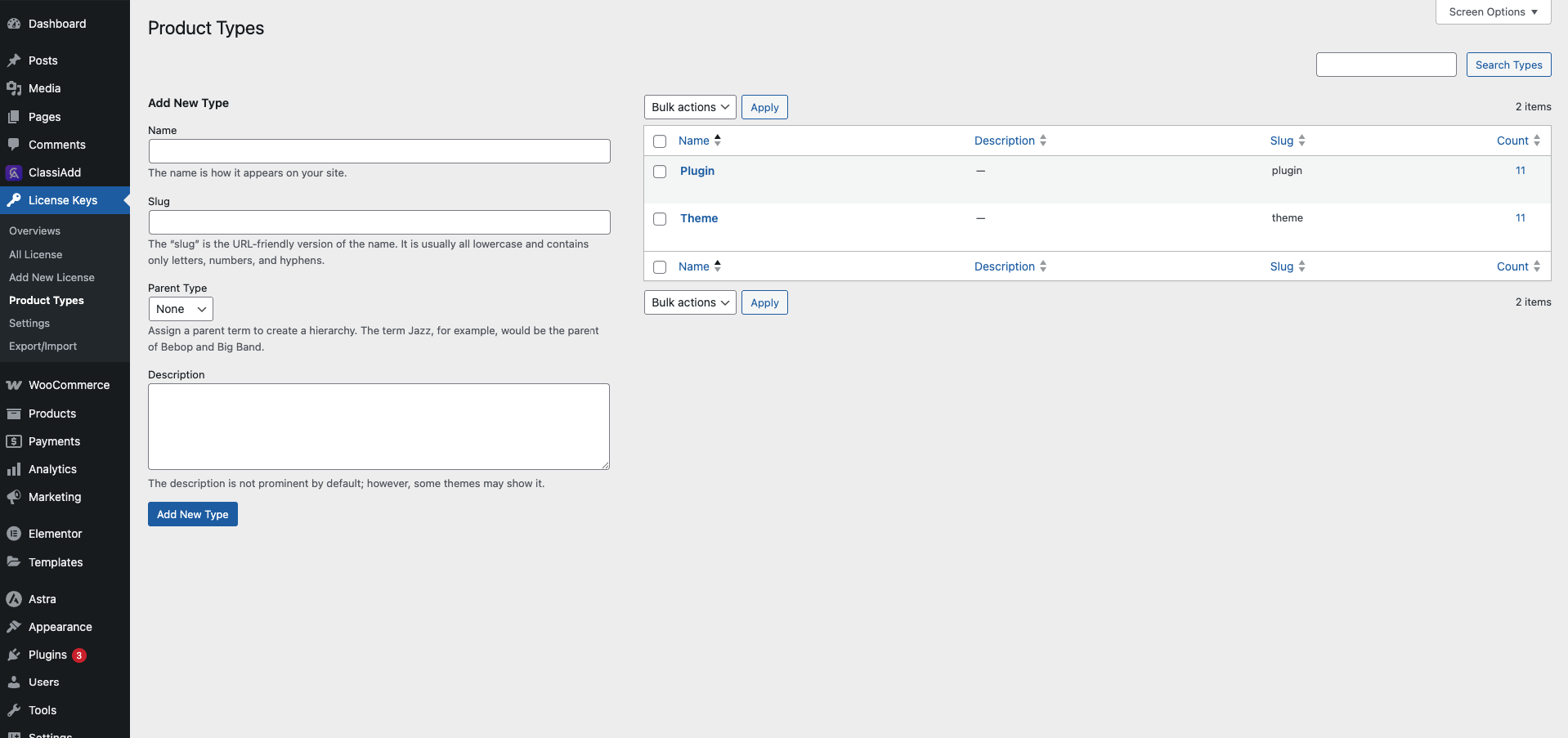1568x738 pixels.
Task: Check the select-all checkbox in the table header
Action: (660, 141)
